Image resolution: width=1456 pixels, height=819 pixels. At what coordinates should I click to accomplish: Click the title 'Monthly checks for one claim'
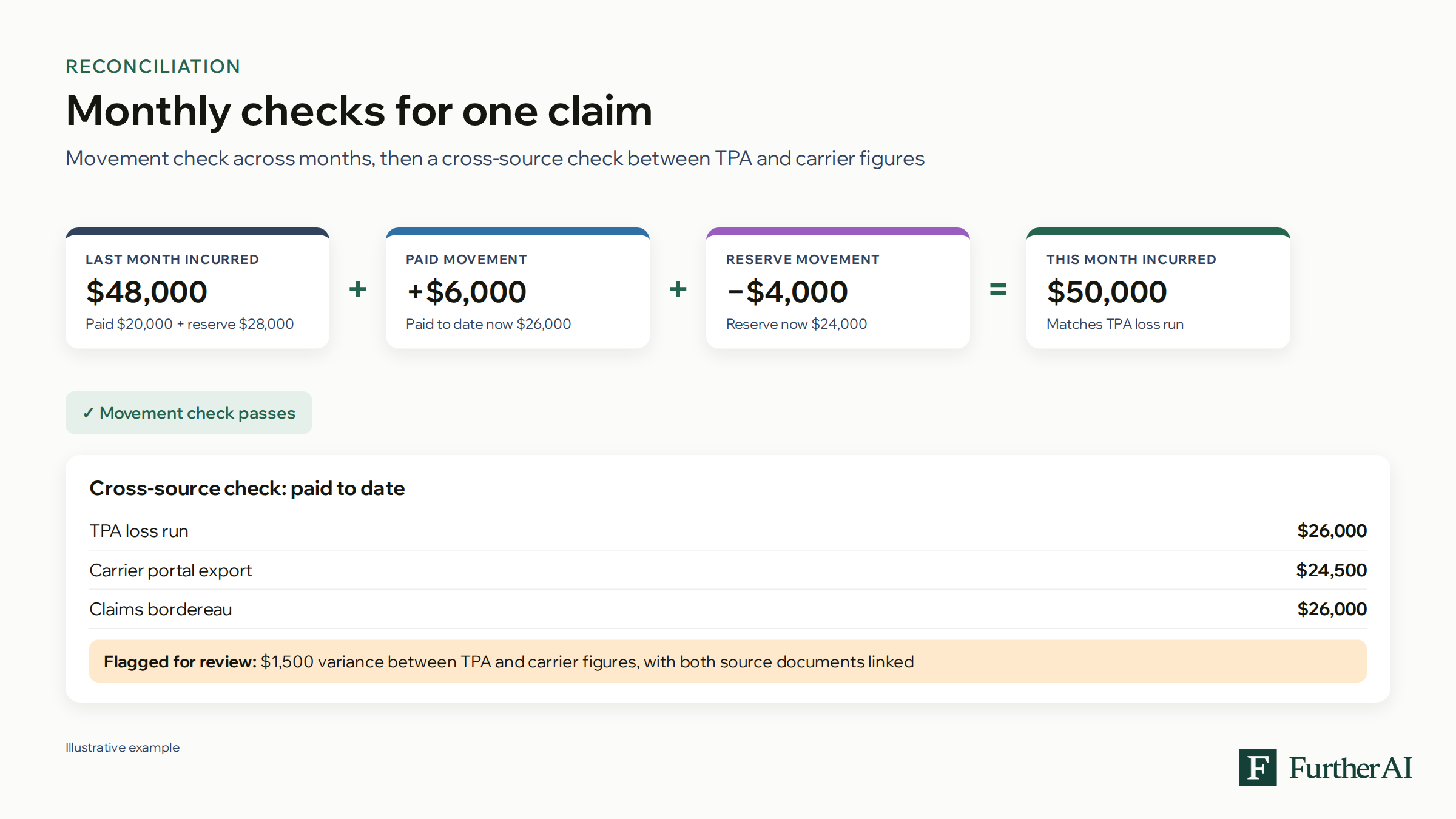pyautogui.click(x=359, y=111)
